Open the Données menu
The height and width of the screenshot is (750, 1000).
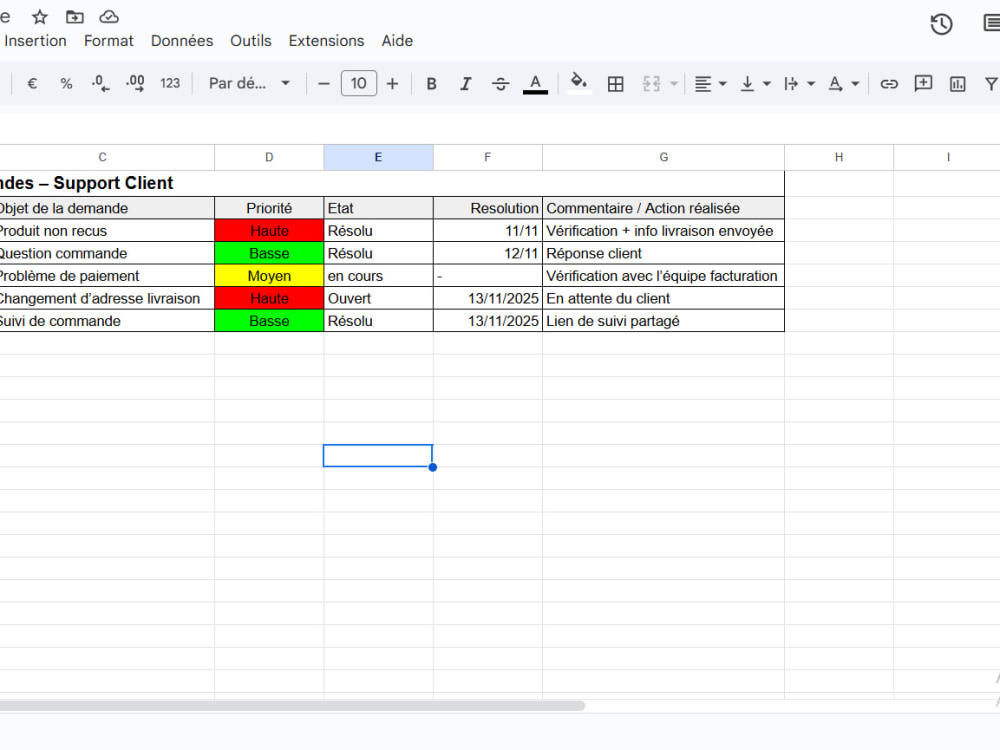pos(182,41)
